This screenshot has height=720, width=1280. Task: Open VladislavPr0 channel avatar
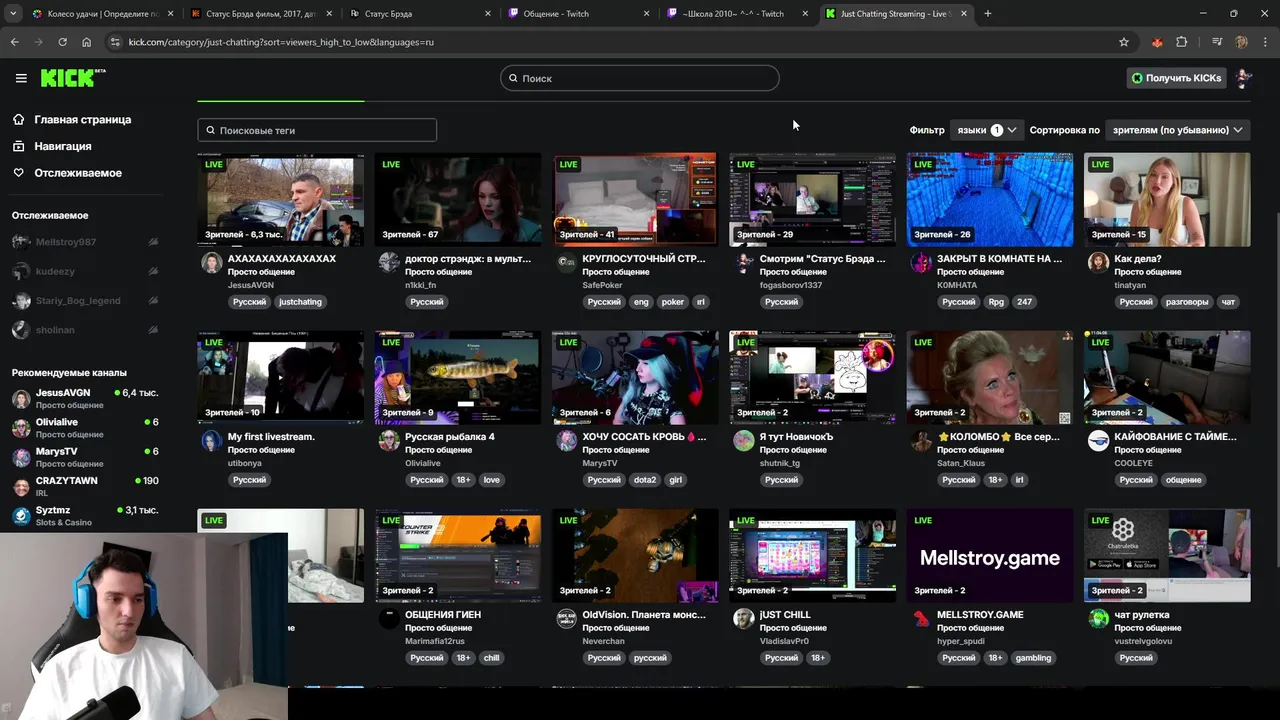click(x=744, y=619)
